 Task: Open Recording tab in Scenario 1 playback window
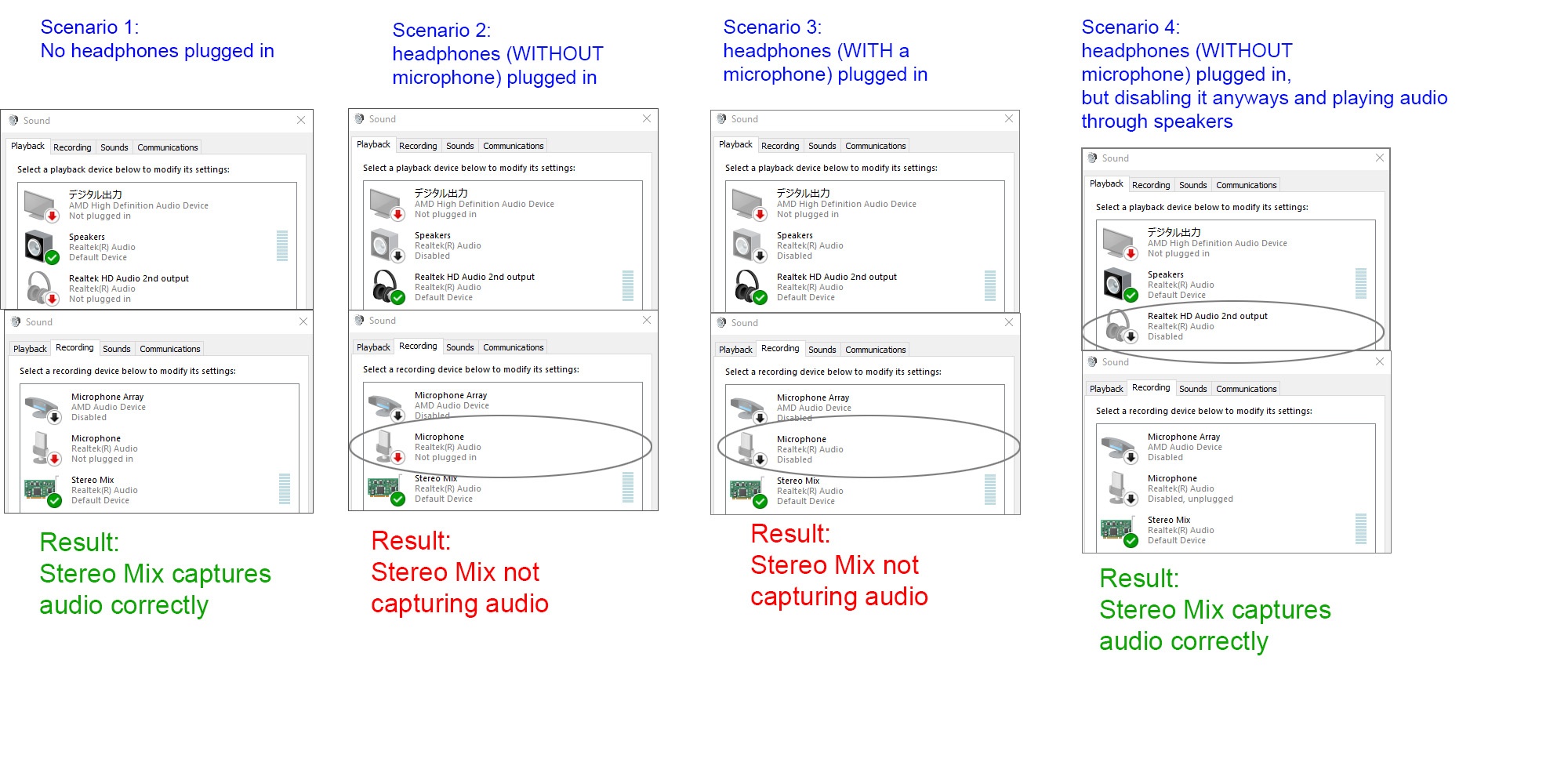(72, 147)
